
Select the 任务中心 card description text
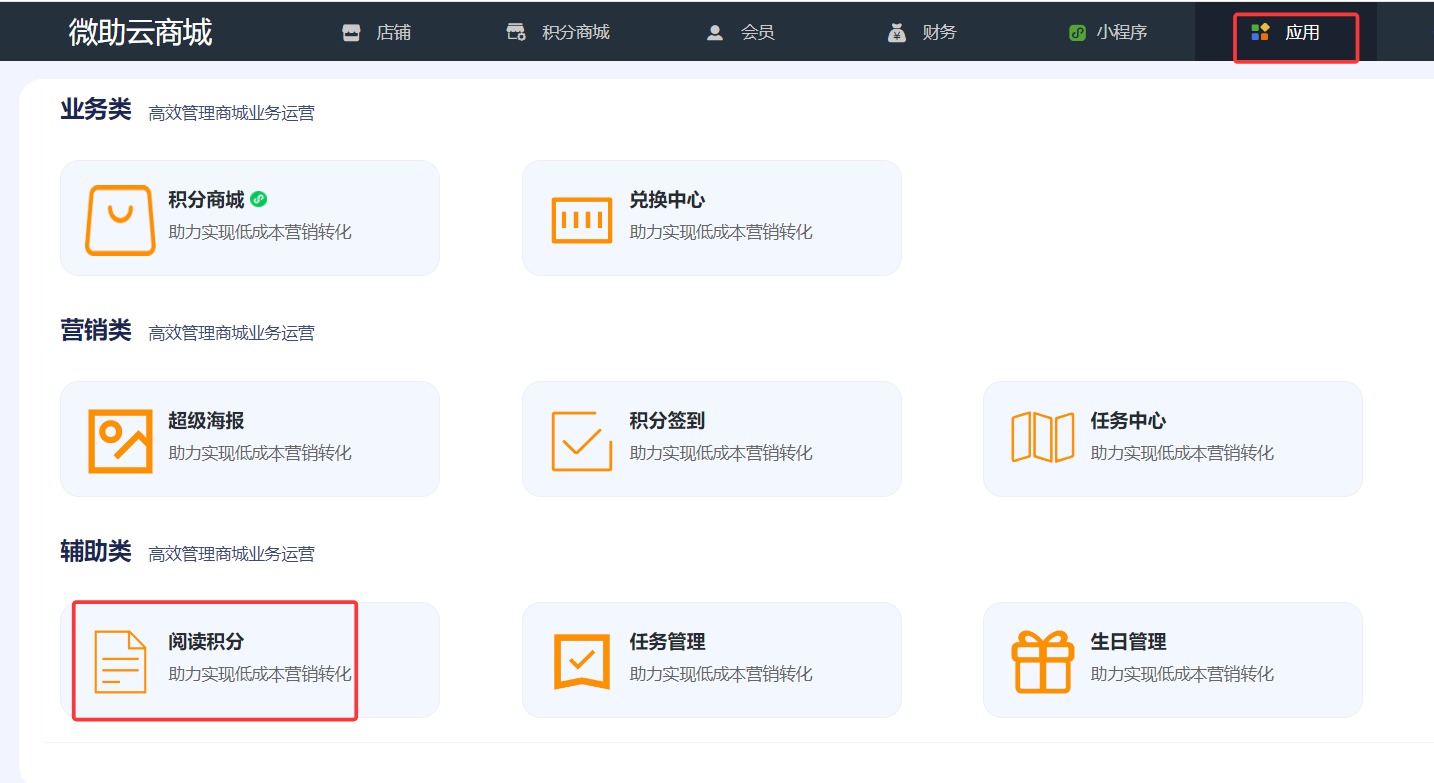pyautogui.click(x=1182, y=453)
